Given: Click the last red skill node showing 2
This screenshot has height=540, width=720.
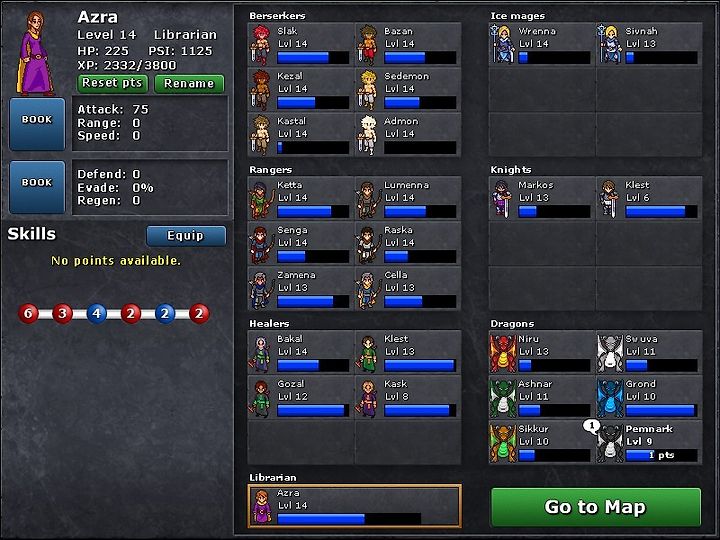Looking at the screenshot, I should 199,314.
